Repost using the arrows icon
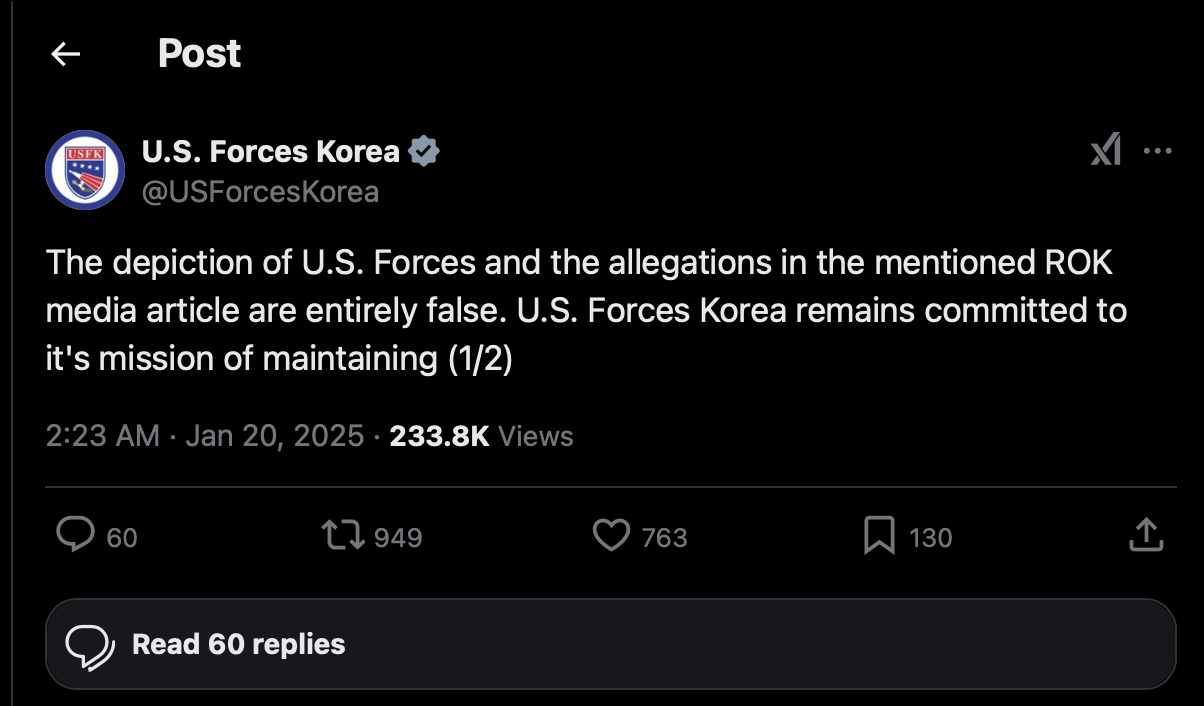This screenshot has height=706, width=1204. coord(342,536)
